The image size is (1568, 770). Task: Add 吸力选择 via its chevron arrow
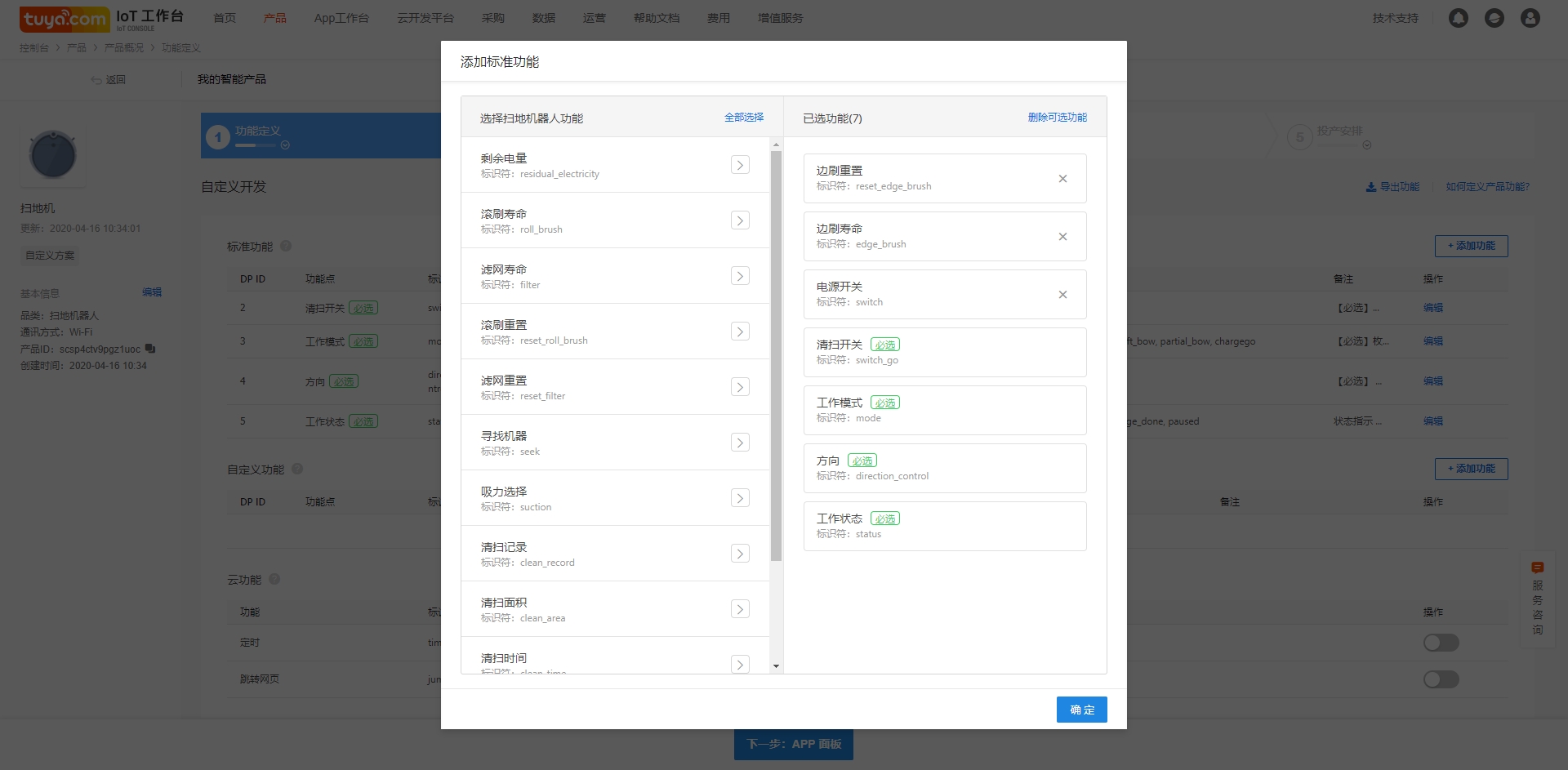pos(740,498)
